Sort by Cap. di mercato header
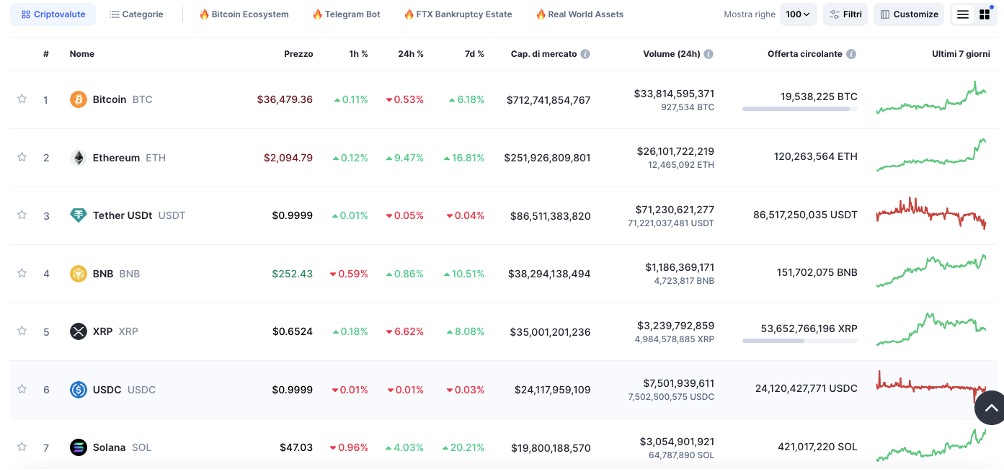The width and height of the screenshot is (1004, 470). (544, 54)
